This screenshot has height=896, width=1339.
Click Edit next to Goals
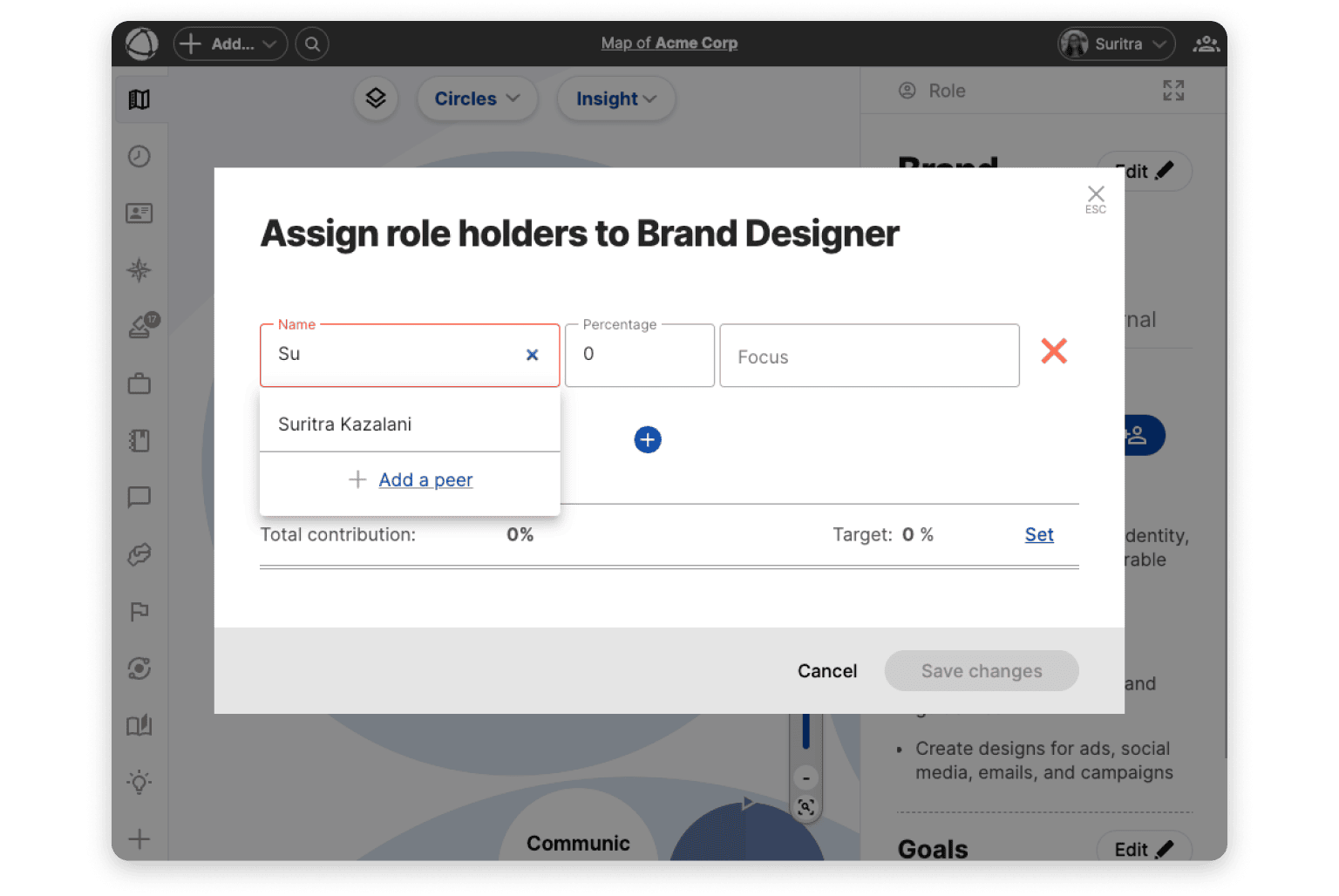coord(1144,849)
